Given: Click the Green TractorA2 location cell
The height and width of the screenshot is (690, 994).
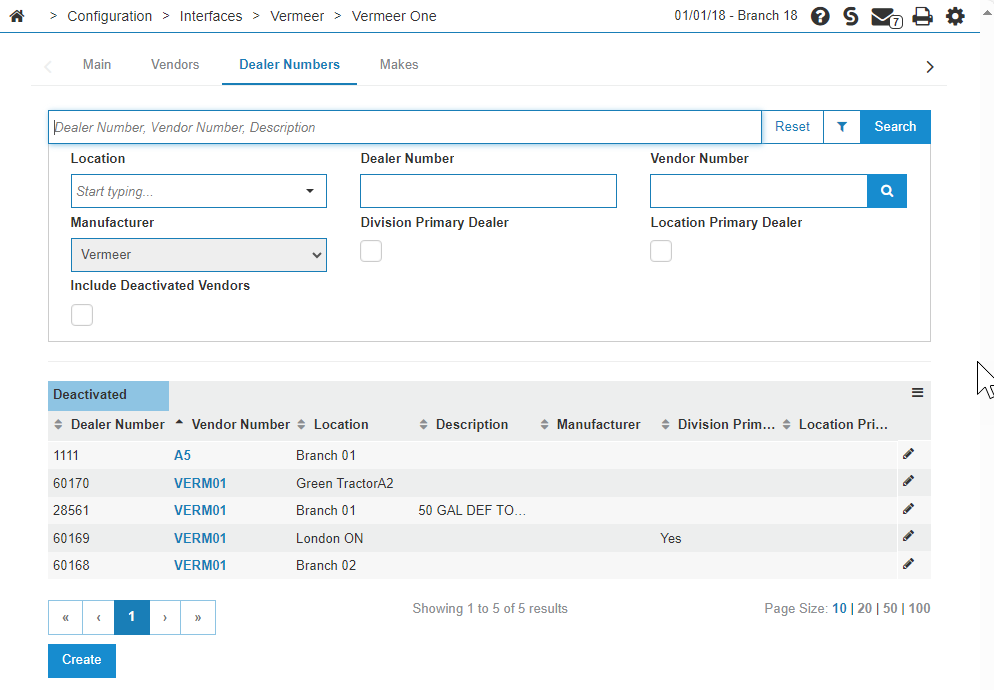Looking at the screenshot, I should point(344,483).
